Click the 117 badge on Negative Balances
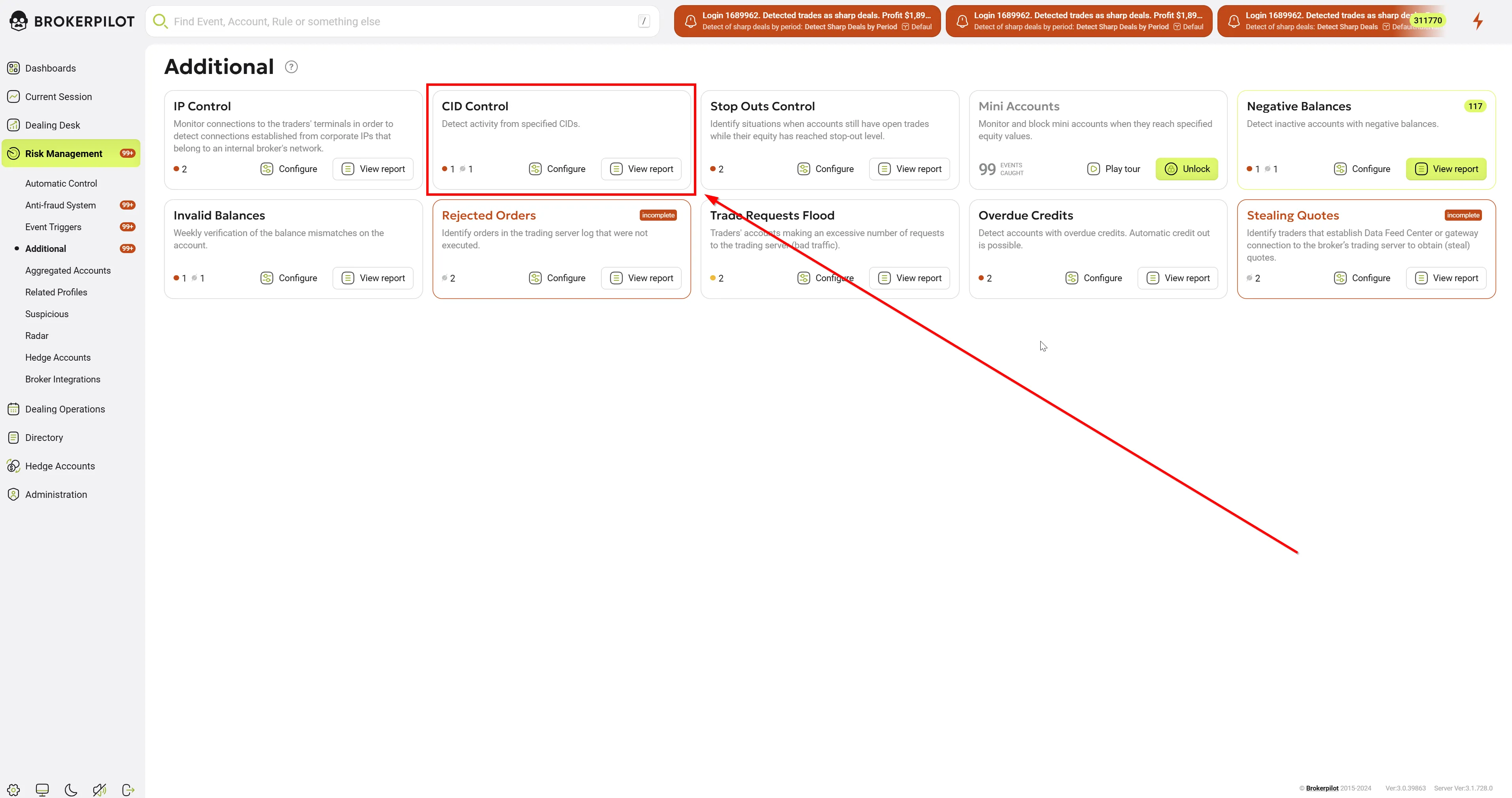This screenshot has width=1512, height=798. coord(1475,106)
